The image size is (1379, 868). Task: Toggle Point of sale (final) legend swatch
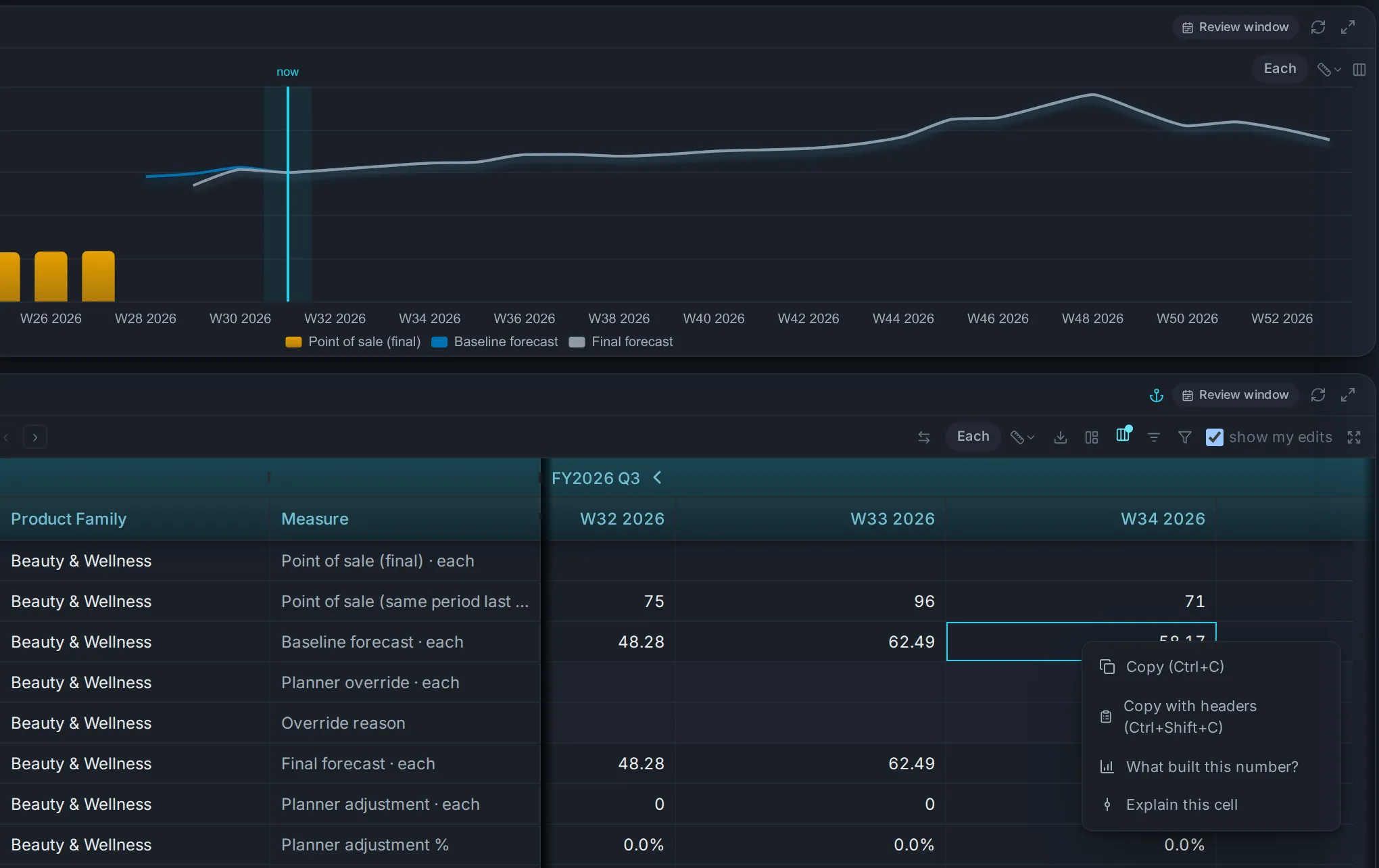coord(293,342)
